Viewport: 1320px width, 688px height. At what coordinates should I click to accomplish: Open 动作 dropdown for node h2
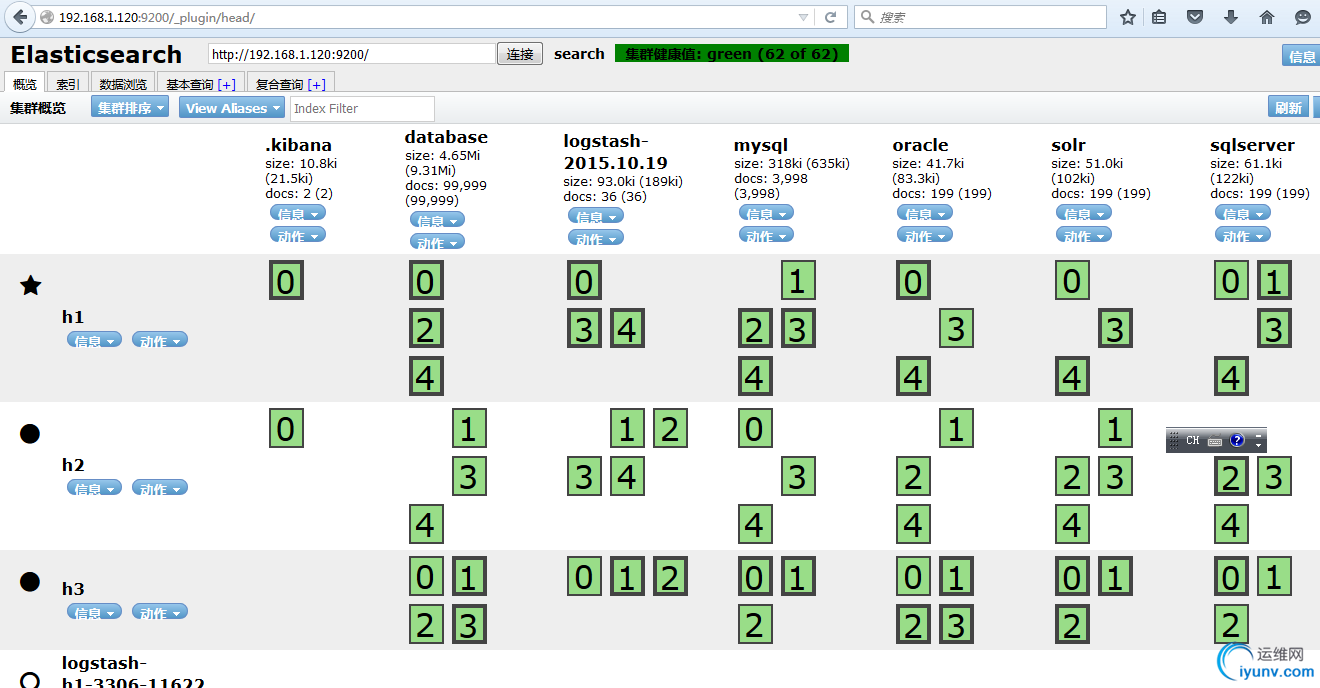pos(160,488)
